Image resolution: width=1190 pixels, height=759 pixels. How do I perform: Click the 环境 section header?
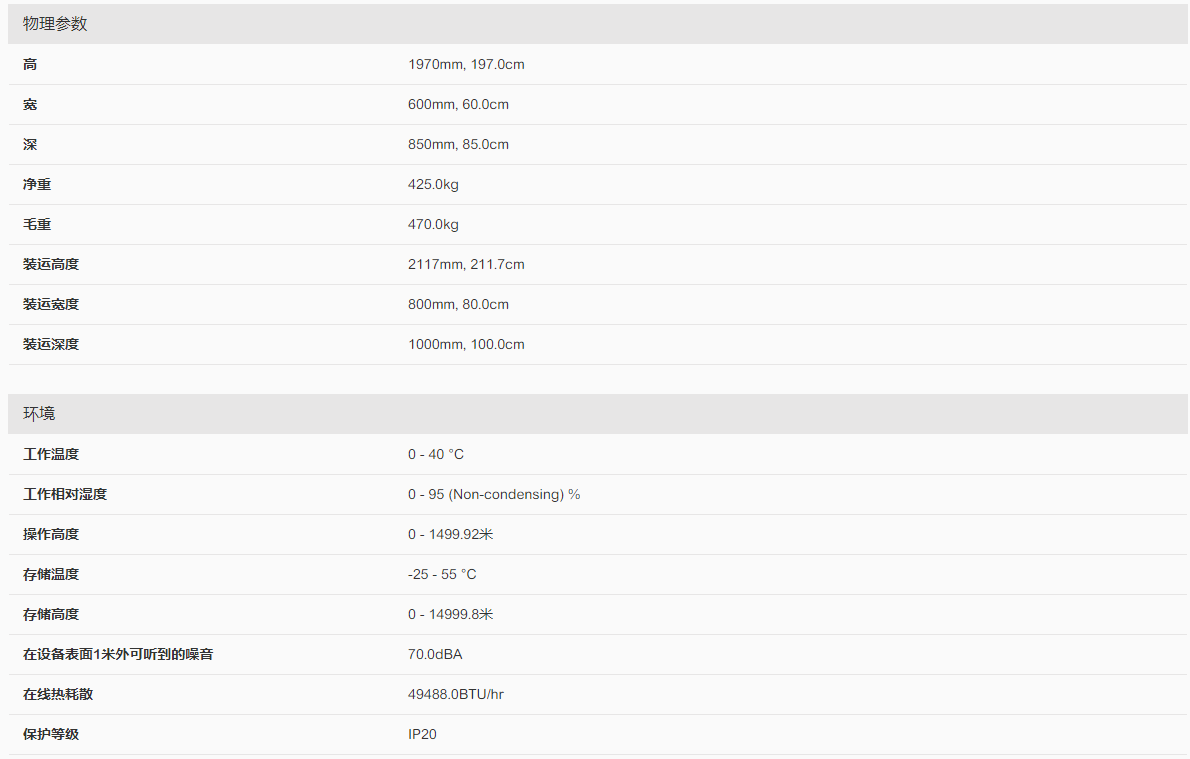[x=39, y=414]
